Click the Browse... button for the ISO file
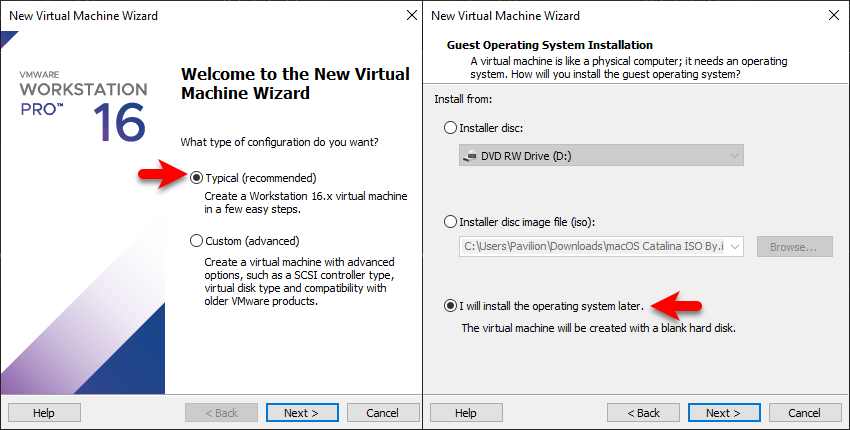Viewport: 850px width, 430px height. point(795,247)
